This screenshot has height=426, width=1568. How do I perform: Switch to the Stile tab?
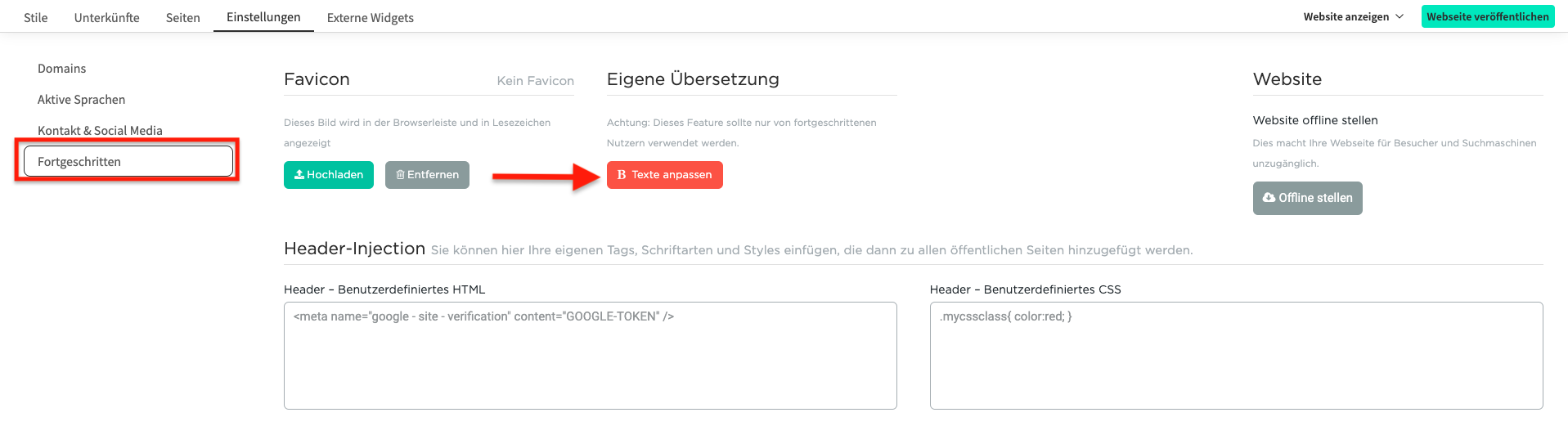[x=36, y=17]
